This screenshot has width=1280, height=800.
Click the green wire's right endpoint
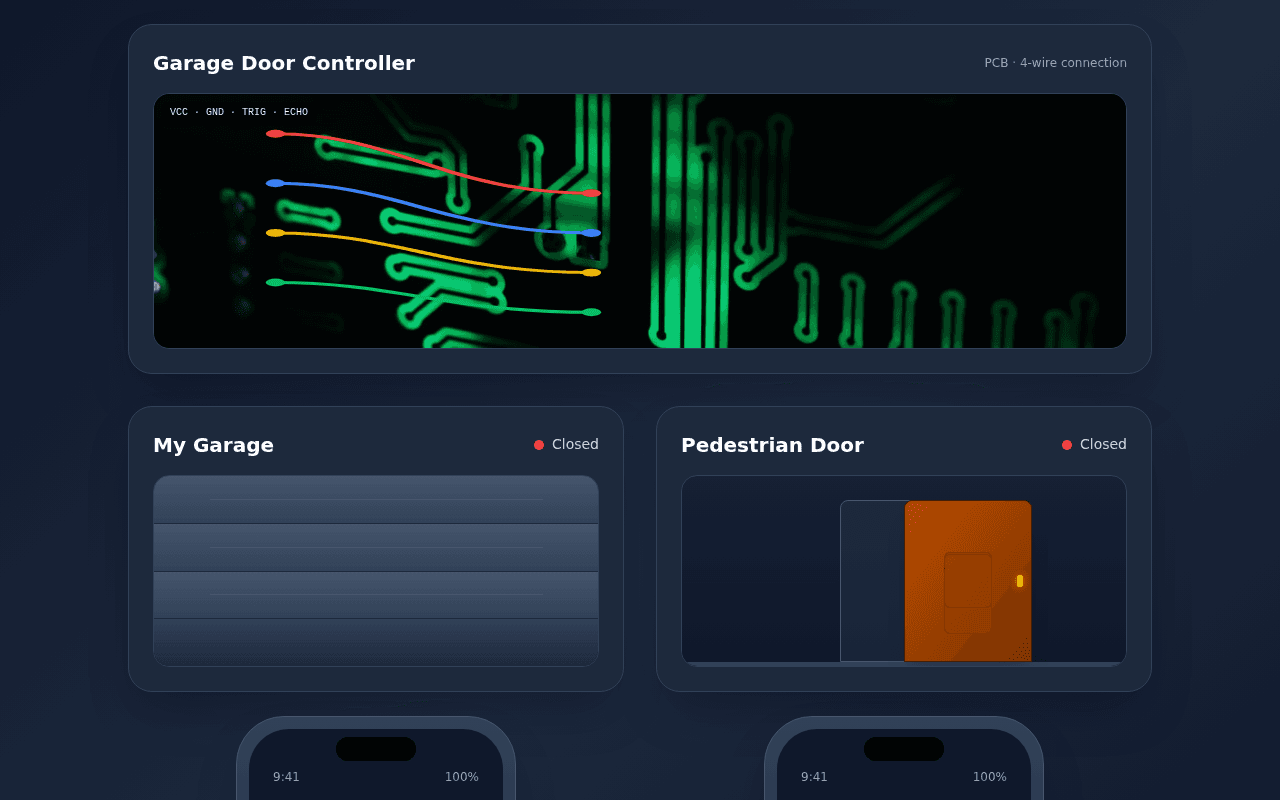(592, 312)
